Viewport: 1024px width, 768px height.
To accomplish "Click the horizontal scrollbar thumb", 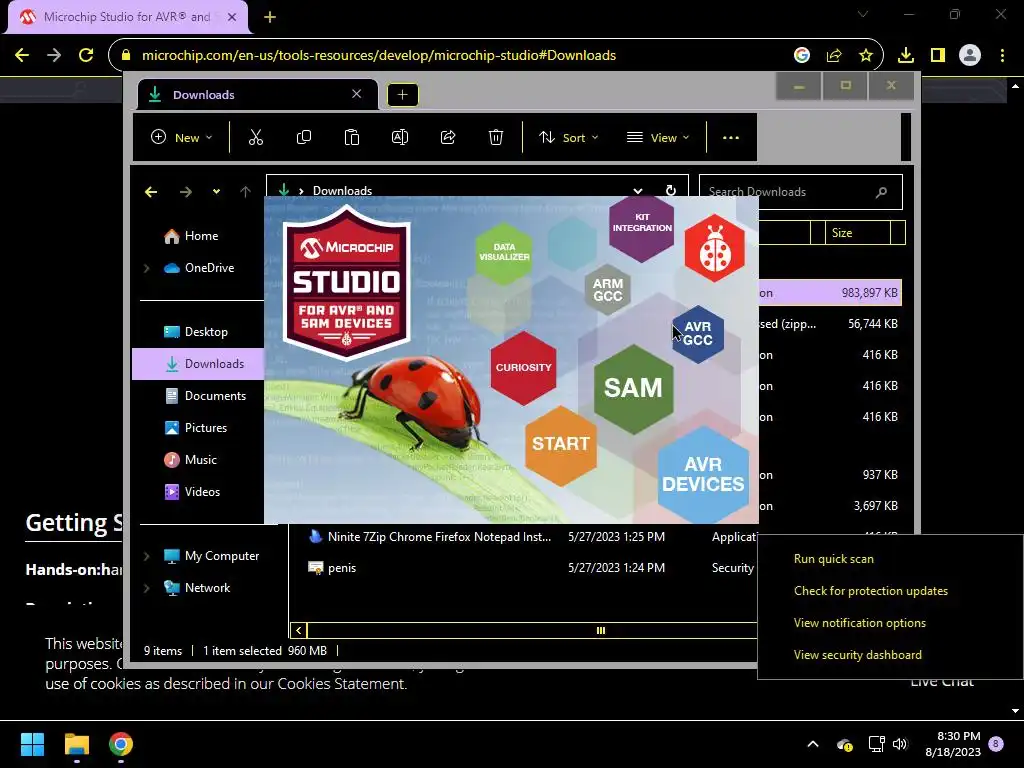I will 600,630.
